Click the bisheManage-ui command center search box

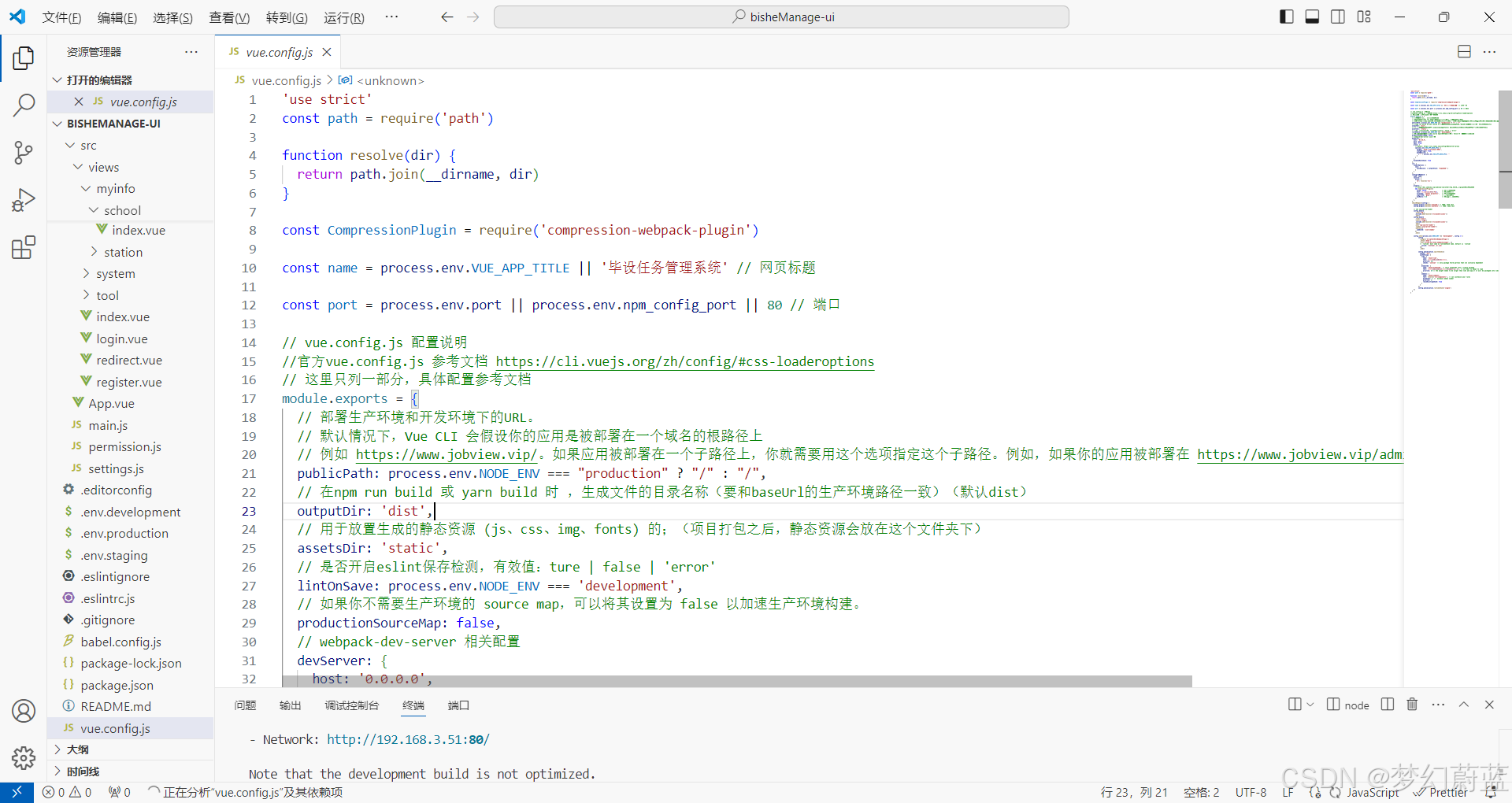point(781,17)
